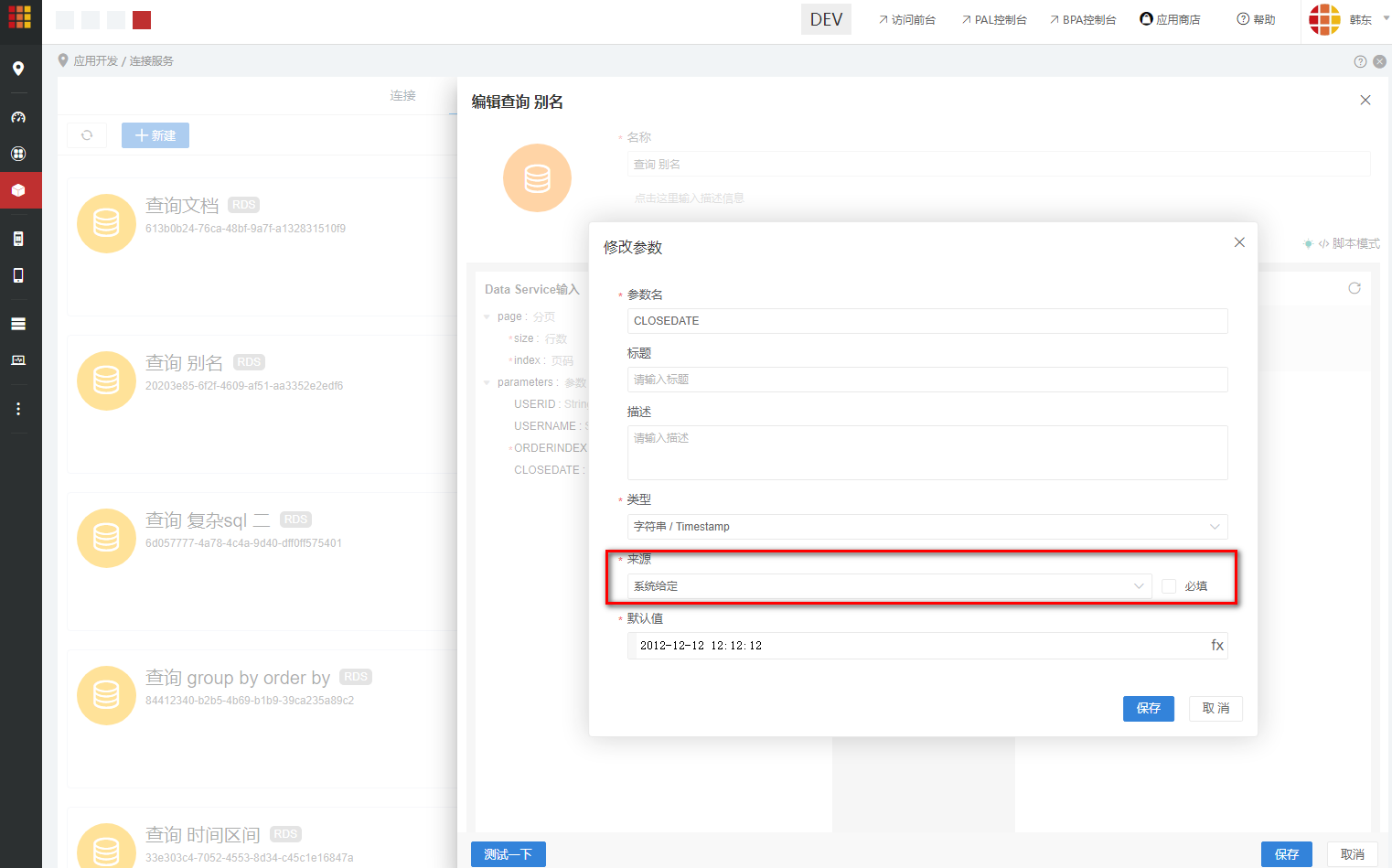Open the 类型 dropdown showing 字符串 / Timestamp
This screenshot has height=868, width=1392.
pos(926,526)
